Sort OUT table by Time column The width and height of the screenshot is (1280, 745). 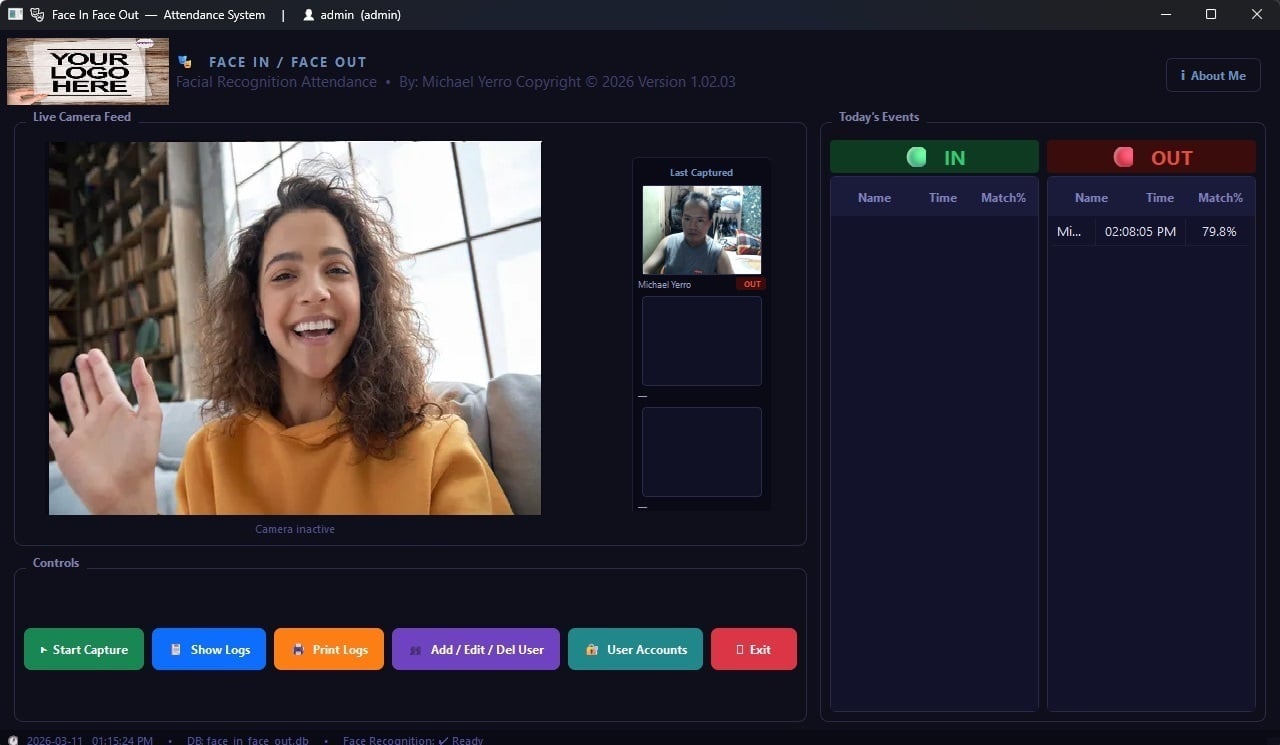pyautogui.click(x=1160, y=198)
